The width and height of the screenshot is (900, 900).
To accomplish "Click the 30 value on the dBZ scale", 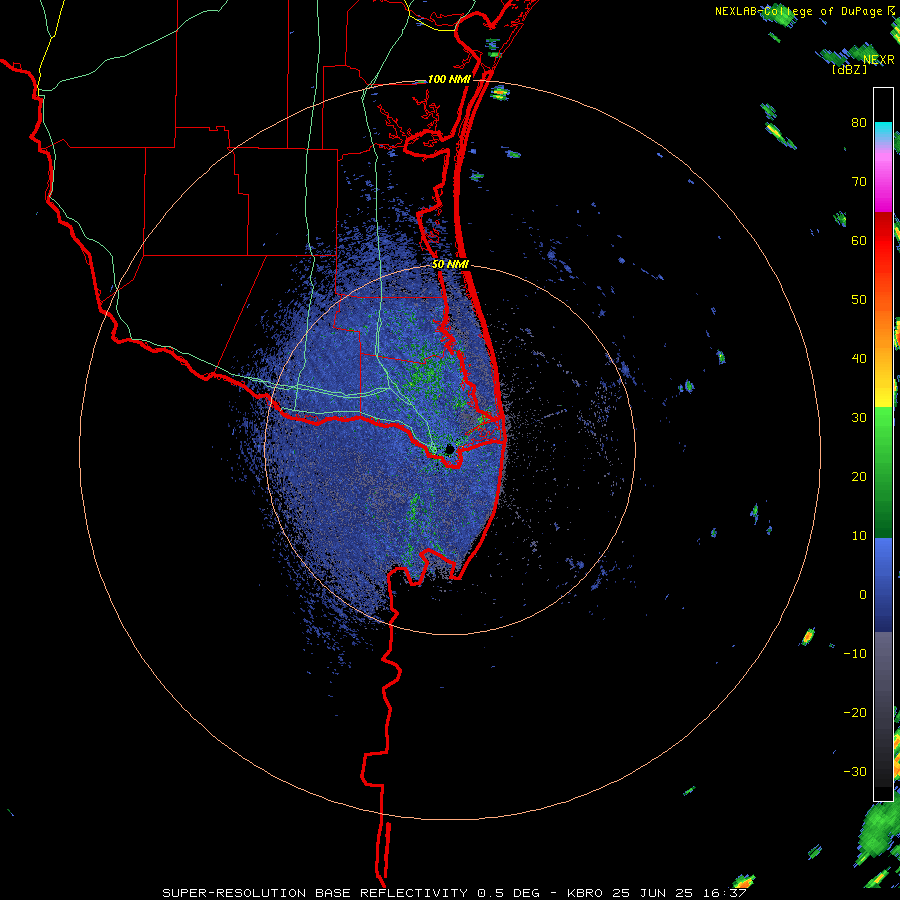I will point(859,418).
